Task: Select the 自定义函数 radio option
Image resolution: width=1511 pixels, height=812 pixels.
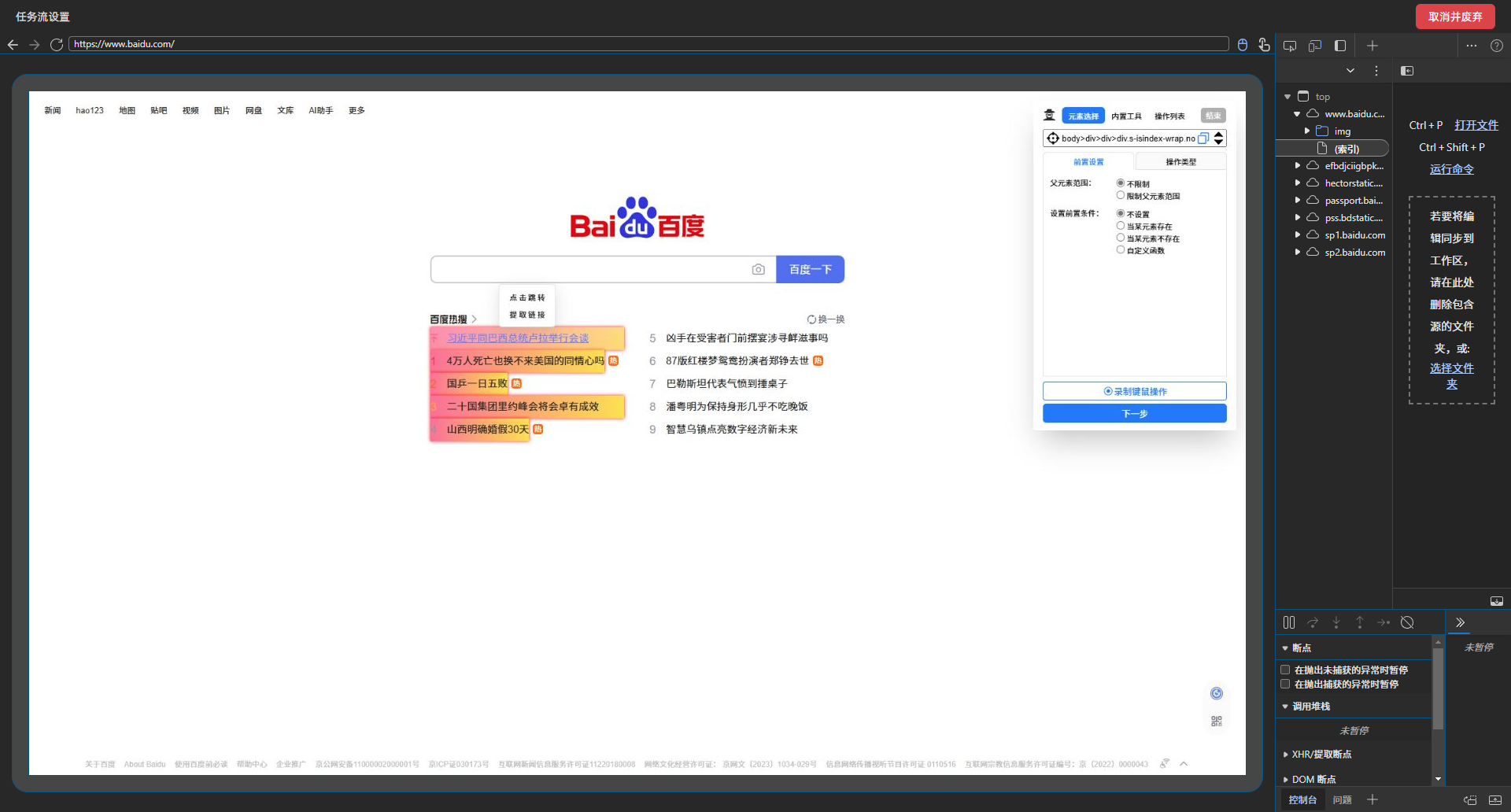Action: coord(1121,249)
